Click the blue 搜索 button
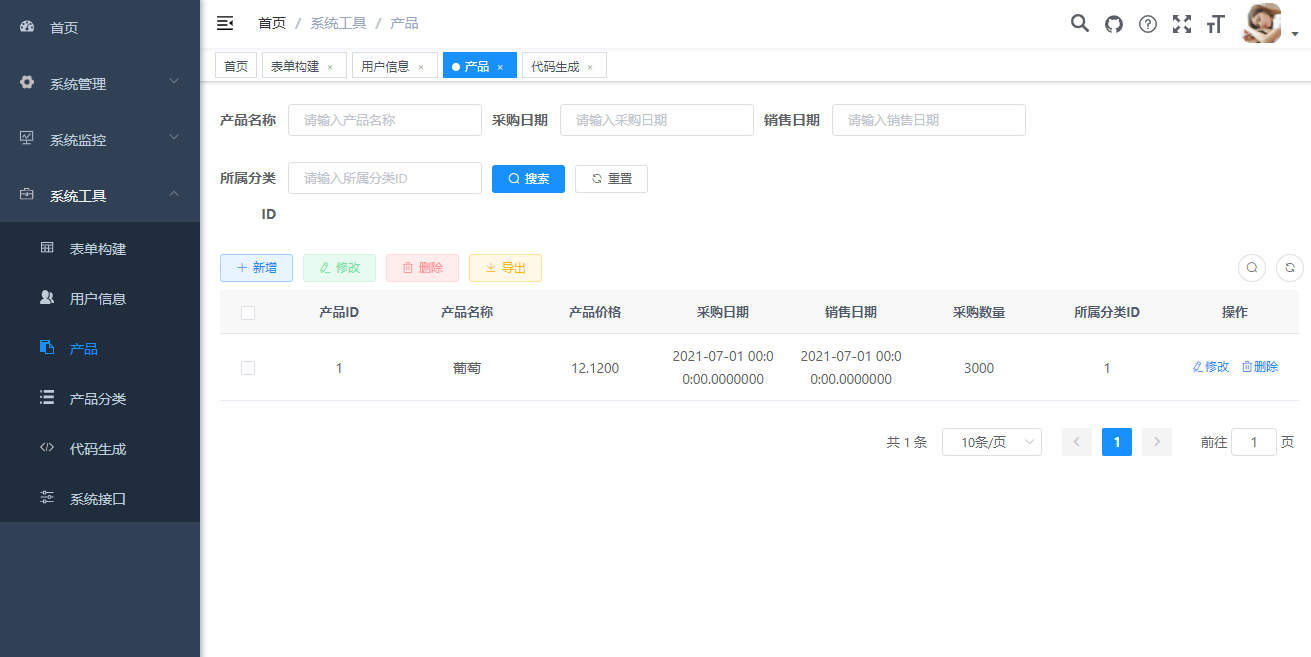 (x=528, y=179)
